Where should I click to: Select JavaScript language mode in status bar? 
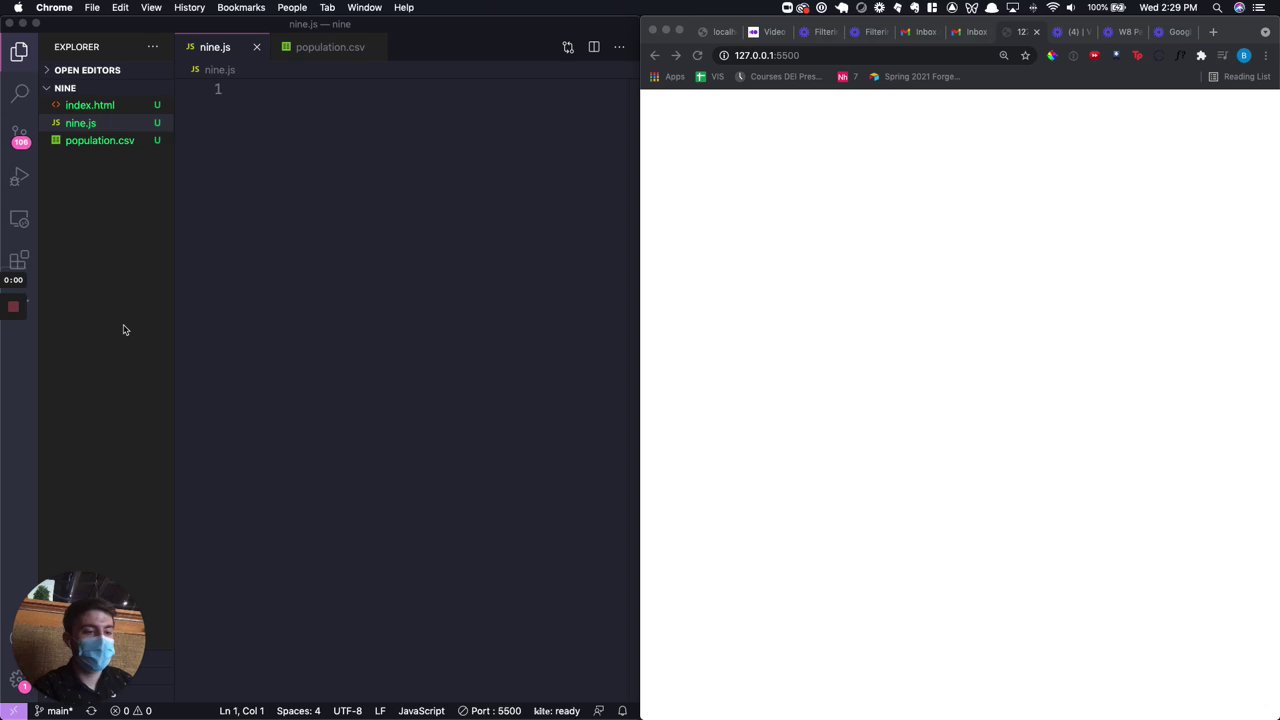(421, 711)
